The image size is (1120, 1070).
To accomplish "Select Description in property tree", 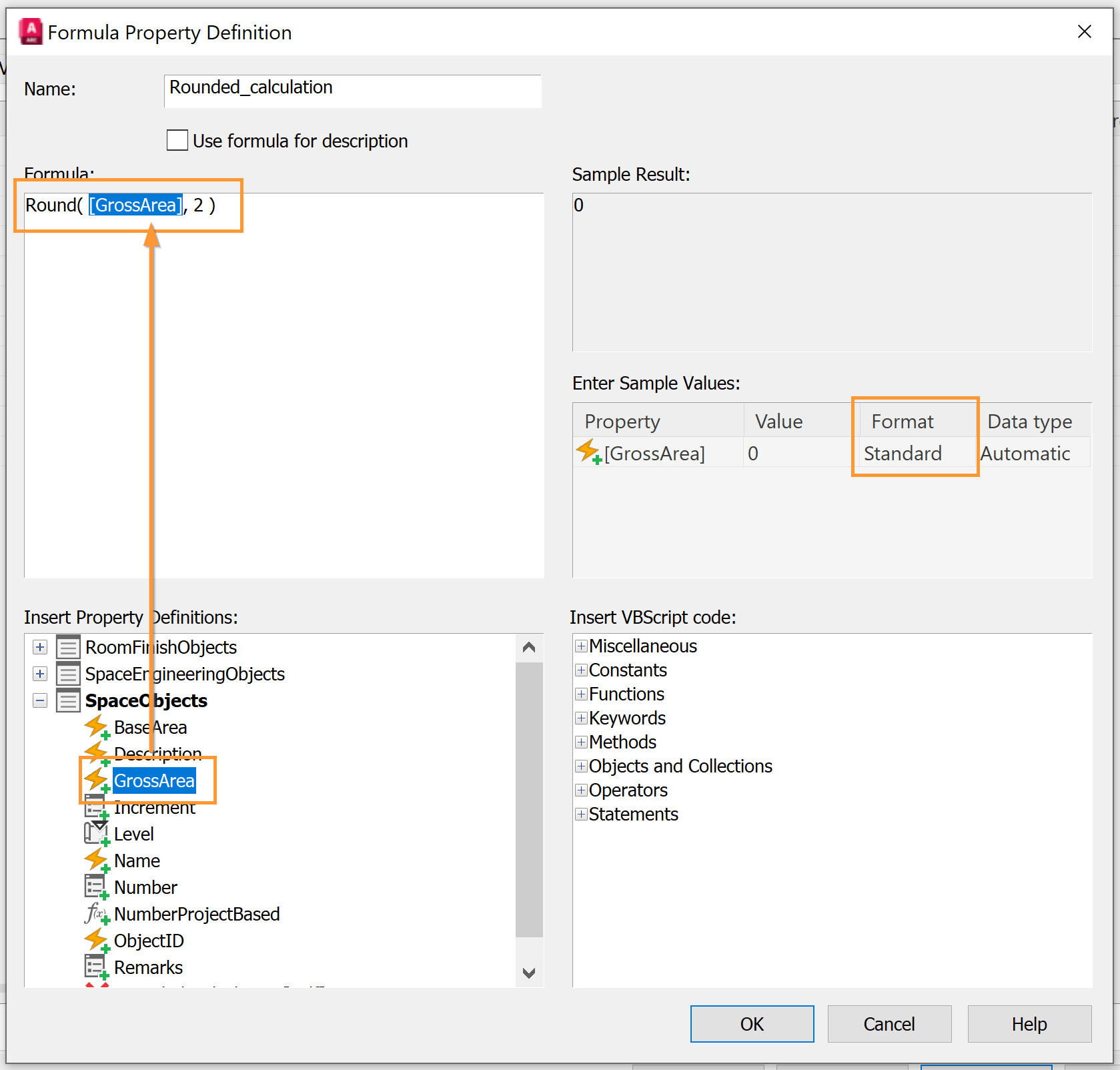I will pos(158,754).
